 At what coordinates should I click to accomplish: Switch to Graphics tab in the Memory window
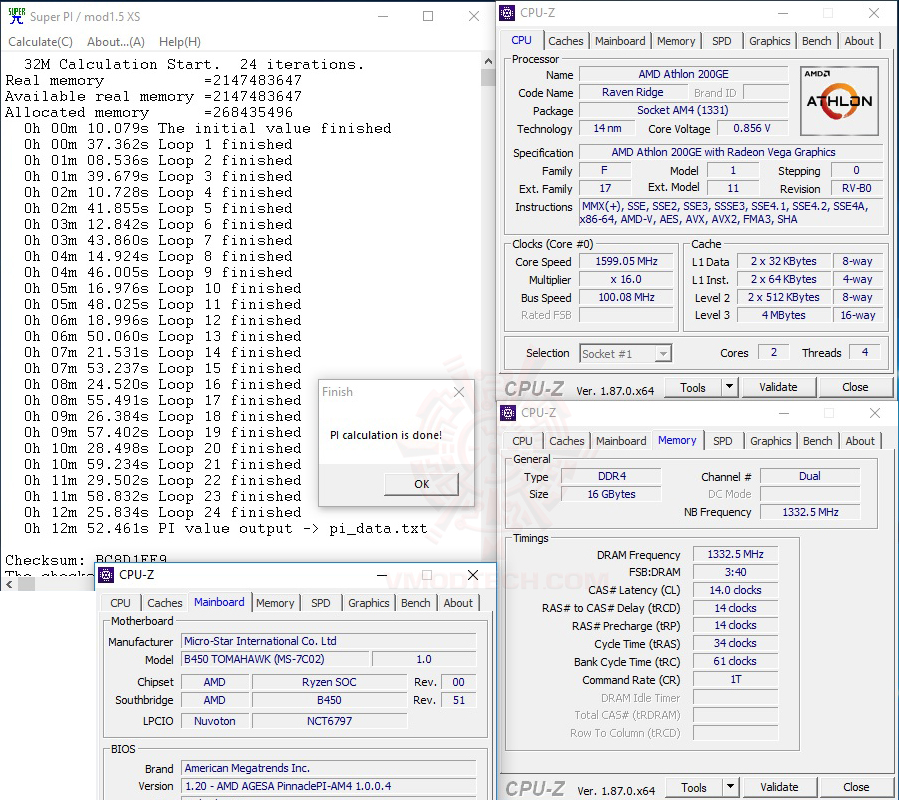click(x=771, y=440)
